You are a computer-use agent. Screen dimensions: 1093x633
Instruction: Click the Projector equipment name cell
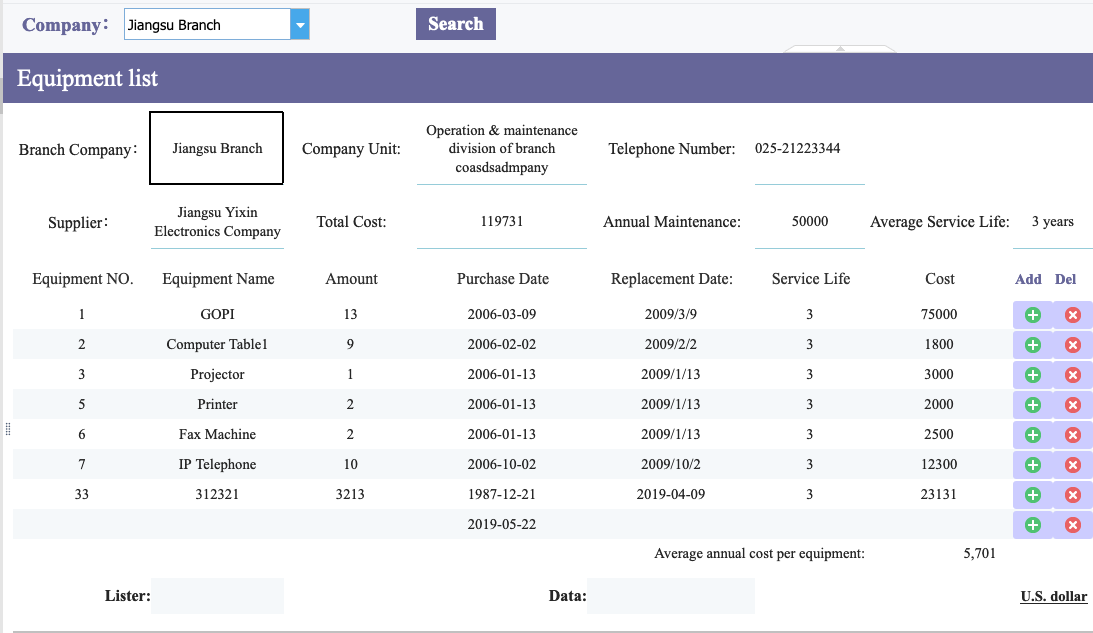point(217,374)
